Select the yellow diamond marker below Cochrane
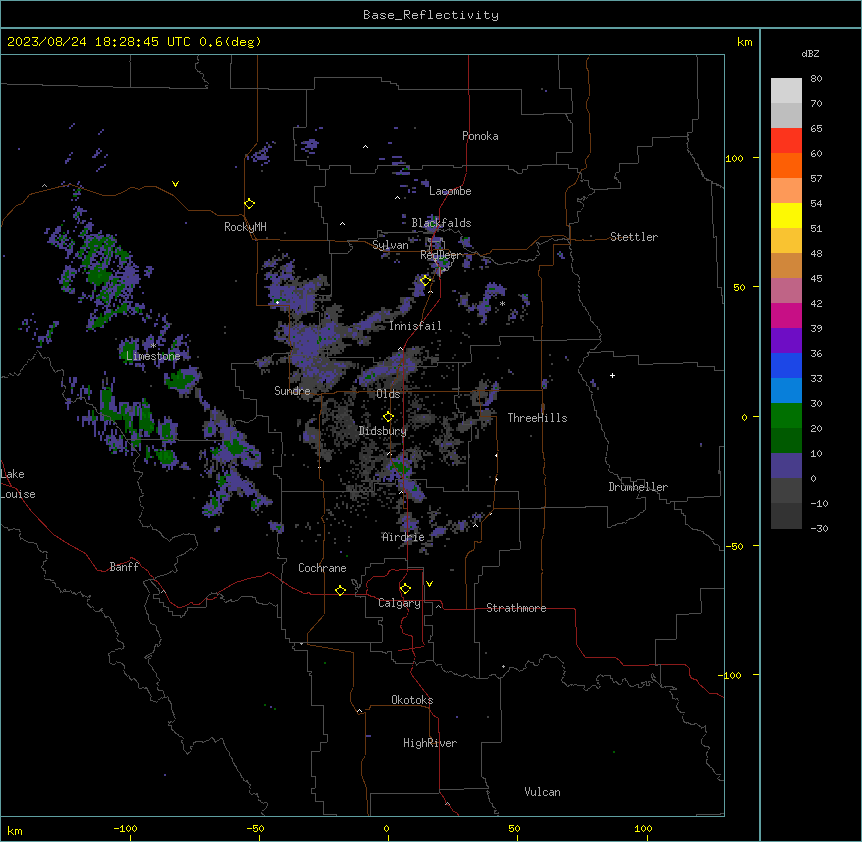This screenshot has width=862, height=842. (x=340, y=590)
